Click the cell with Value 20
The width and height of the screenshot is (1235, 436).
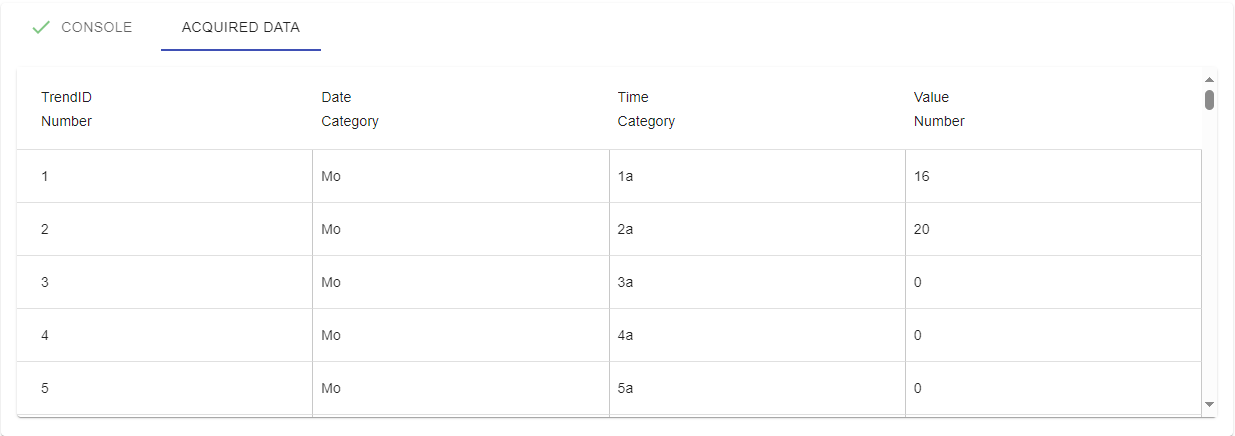1053,229
